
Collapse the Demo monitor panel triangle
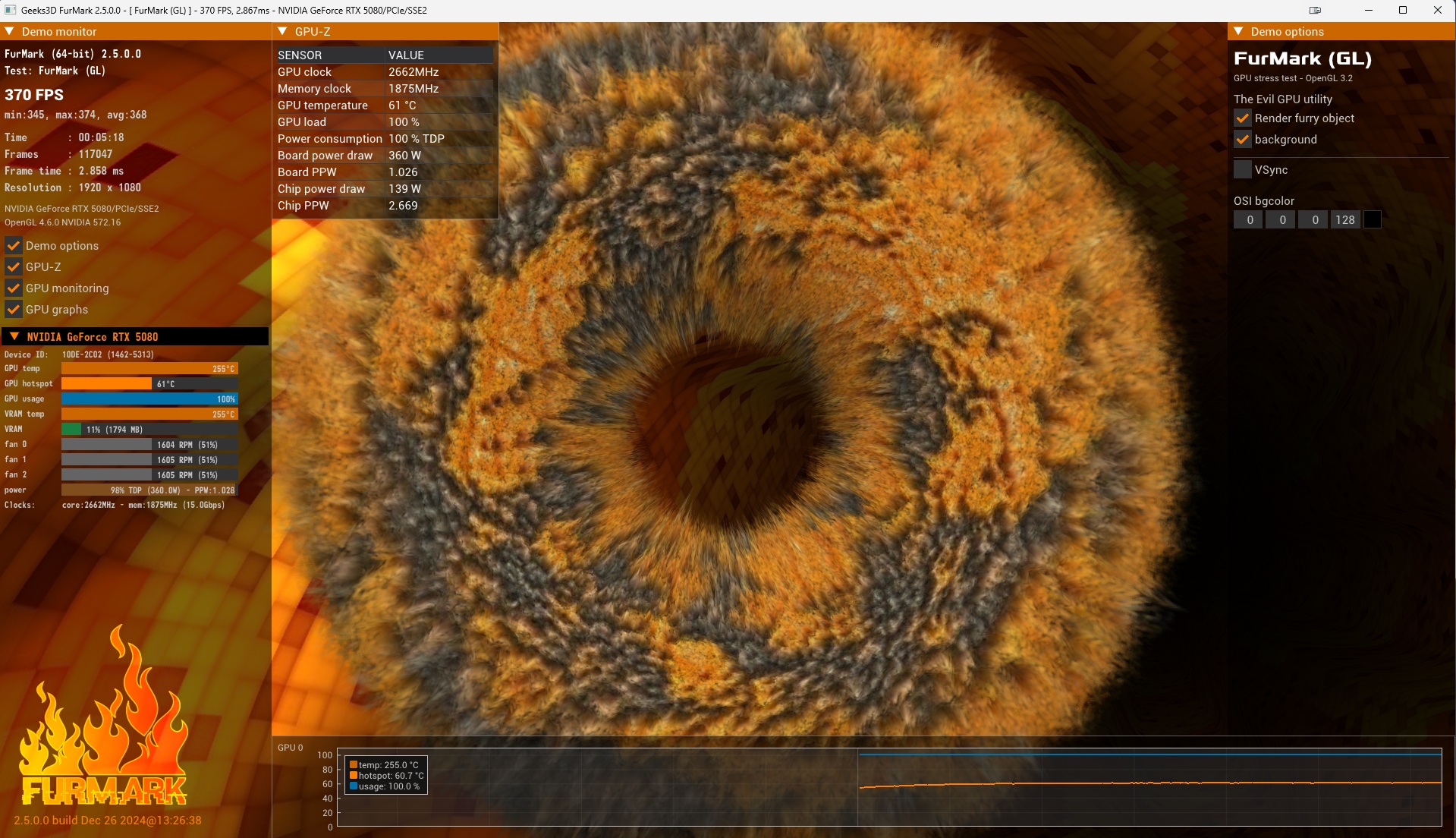tap(9, 31)
